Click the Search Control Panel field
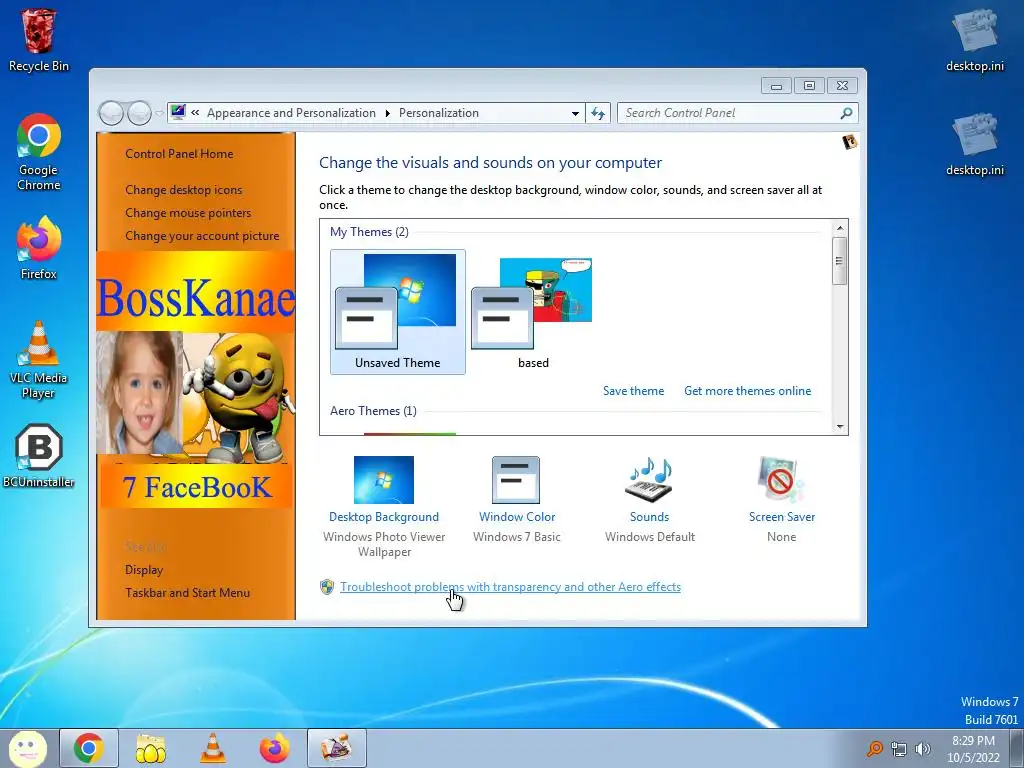 (x=737, y=113)
